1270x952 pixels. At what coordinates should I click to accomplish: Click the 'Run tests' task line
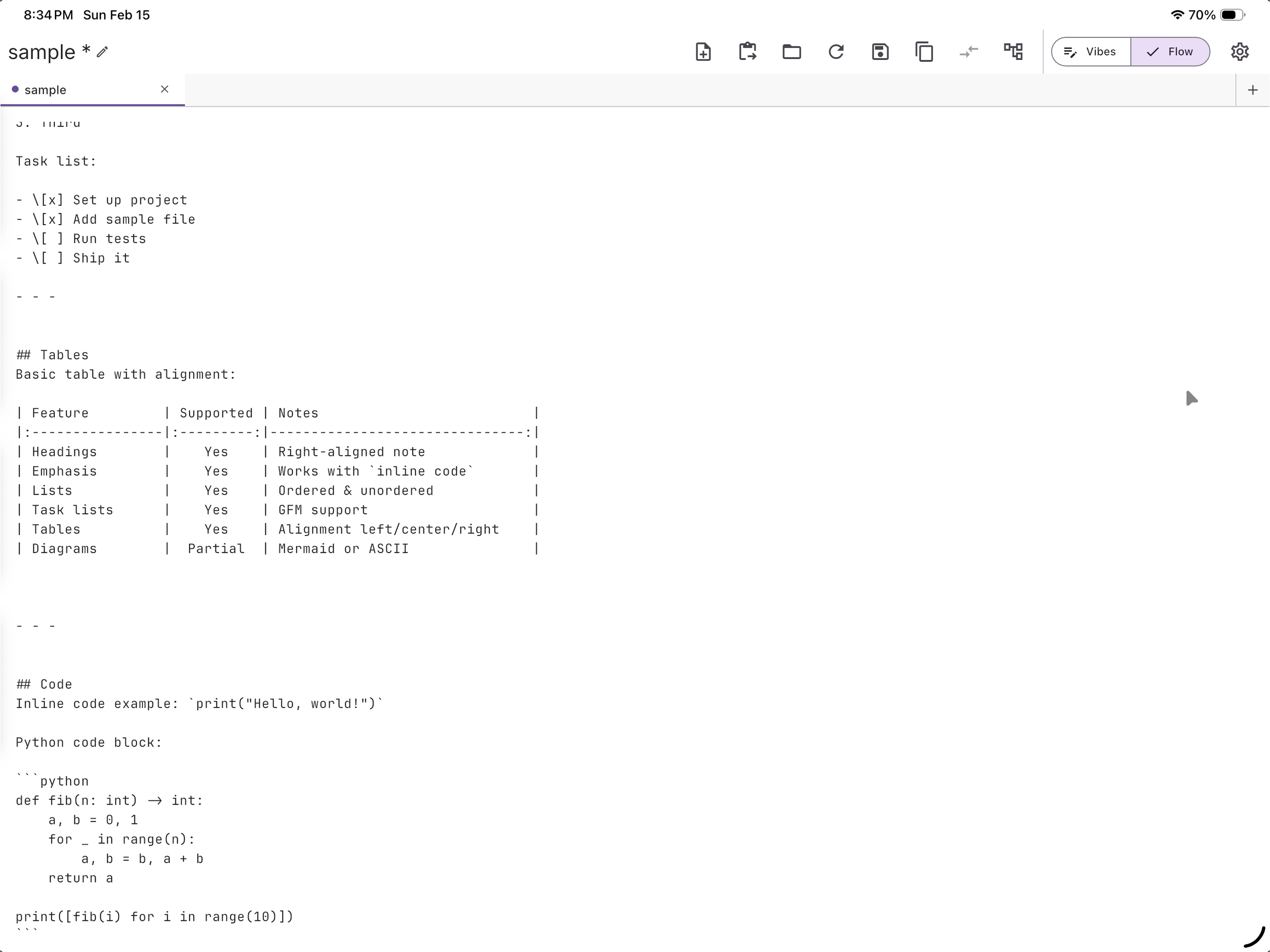(81, 239)
